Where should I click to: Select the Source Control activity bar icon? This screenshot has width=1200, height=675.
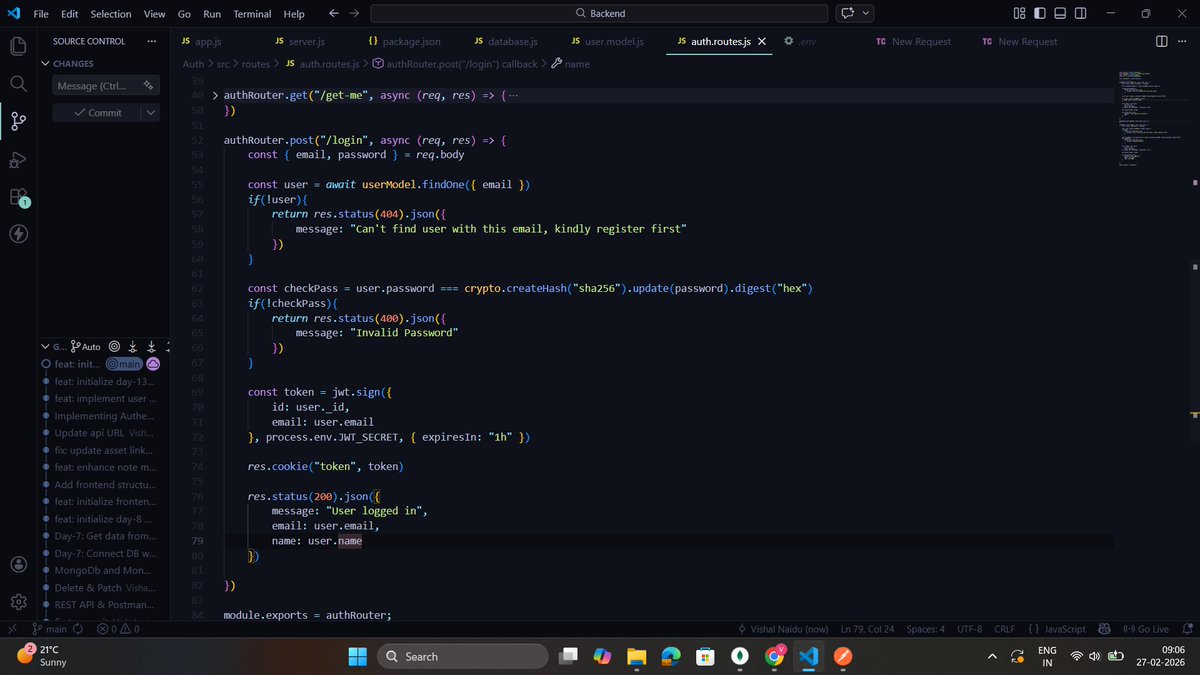[18, 122]
